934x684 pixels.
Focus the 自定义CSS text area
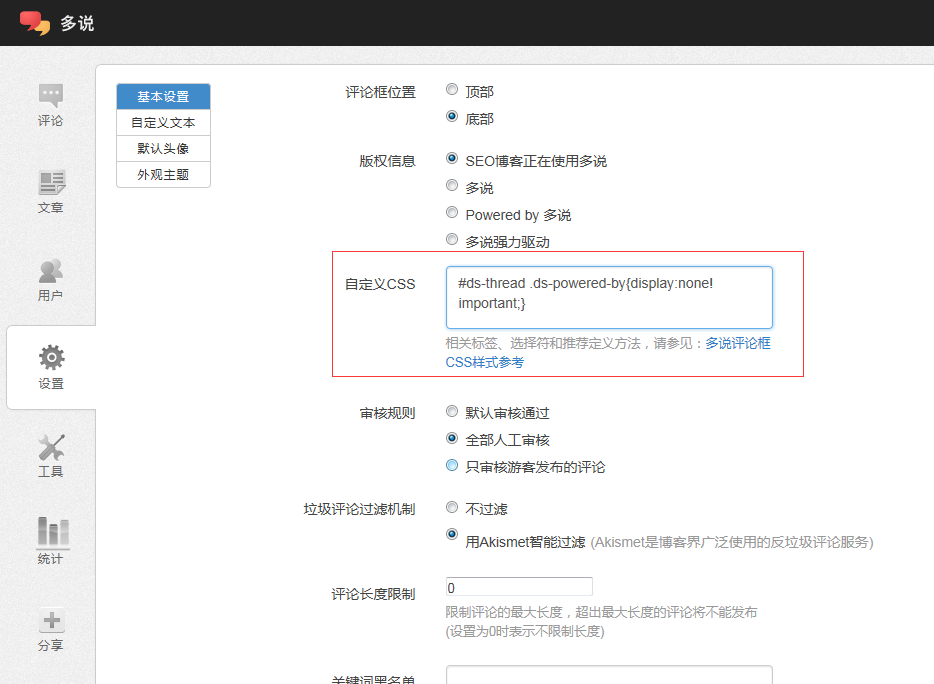click(x=609, y=297)
